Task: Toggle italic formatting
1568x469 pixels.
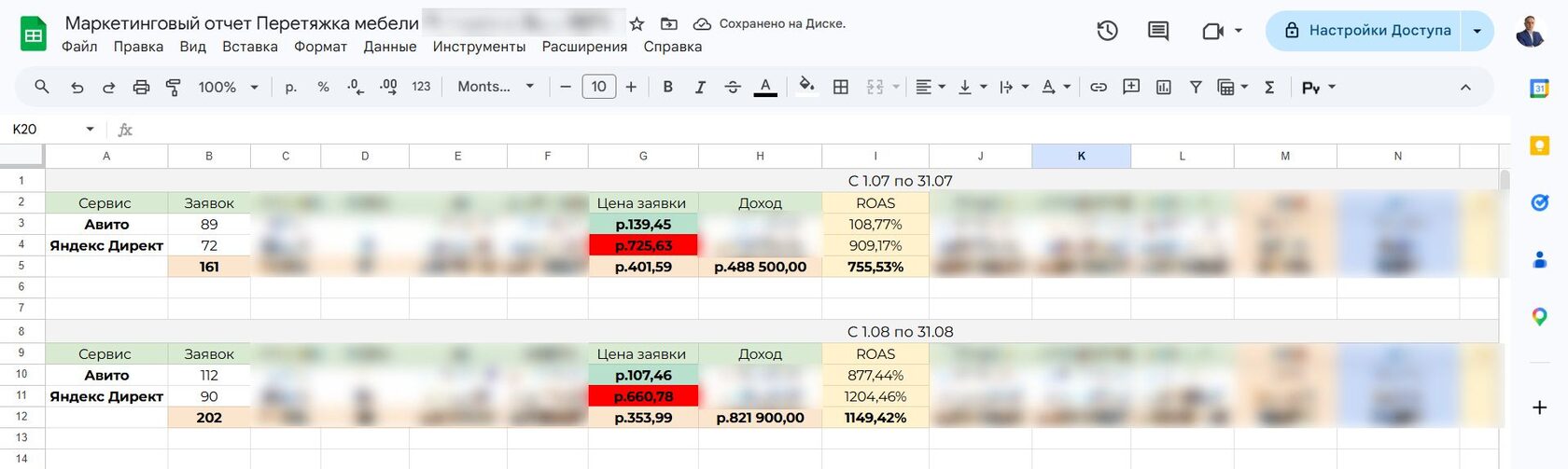Action: point(700,87)
